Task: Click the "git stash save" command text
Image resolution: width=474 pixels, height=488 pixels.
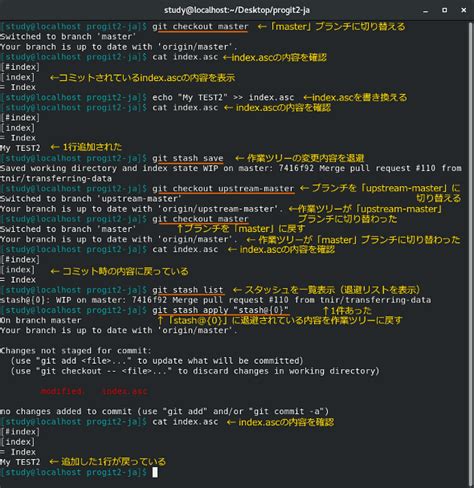Action: pos(188,158)
